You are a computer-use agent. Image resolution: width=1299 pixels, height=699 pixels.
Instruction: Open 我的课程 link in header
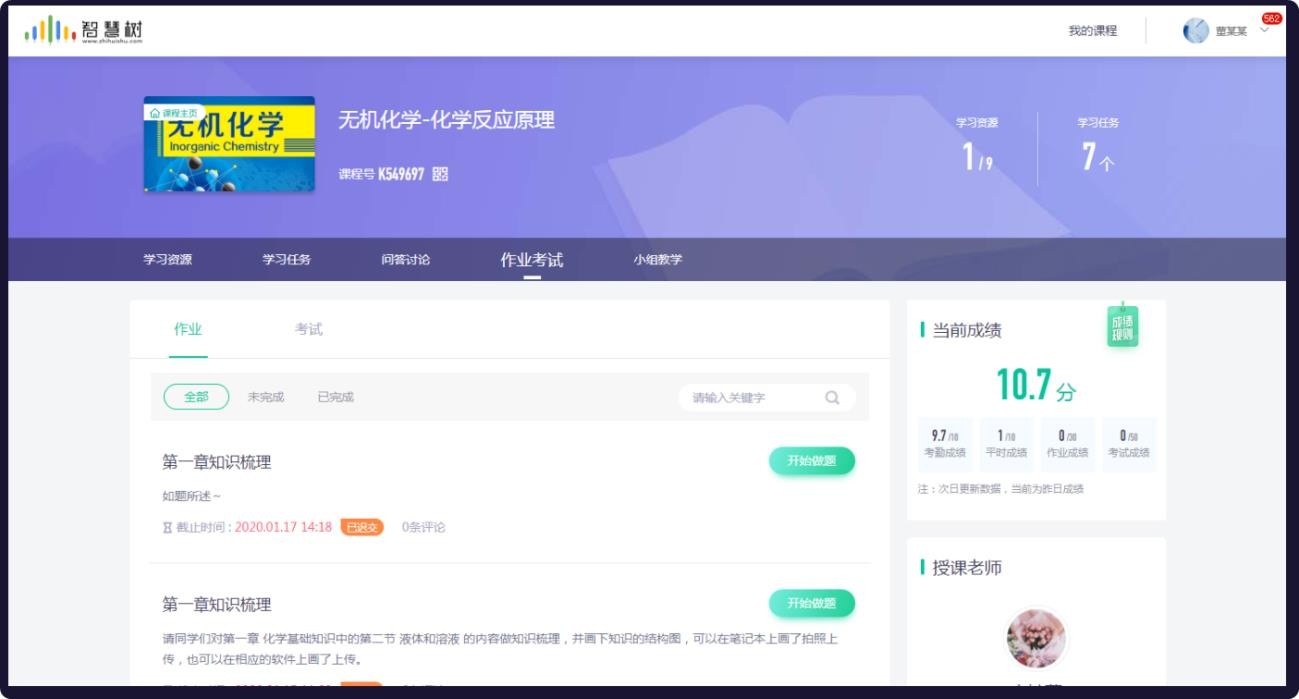pyautogui.click(x=1092, y=31)
